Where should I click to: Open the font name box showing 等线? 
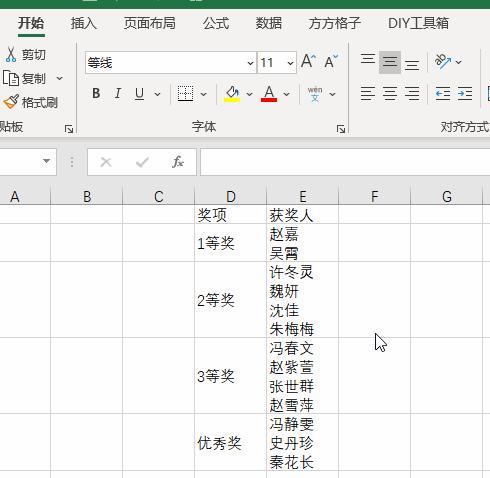[x=171, y=63]
